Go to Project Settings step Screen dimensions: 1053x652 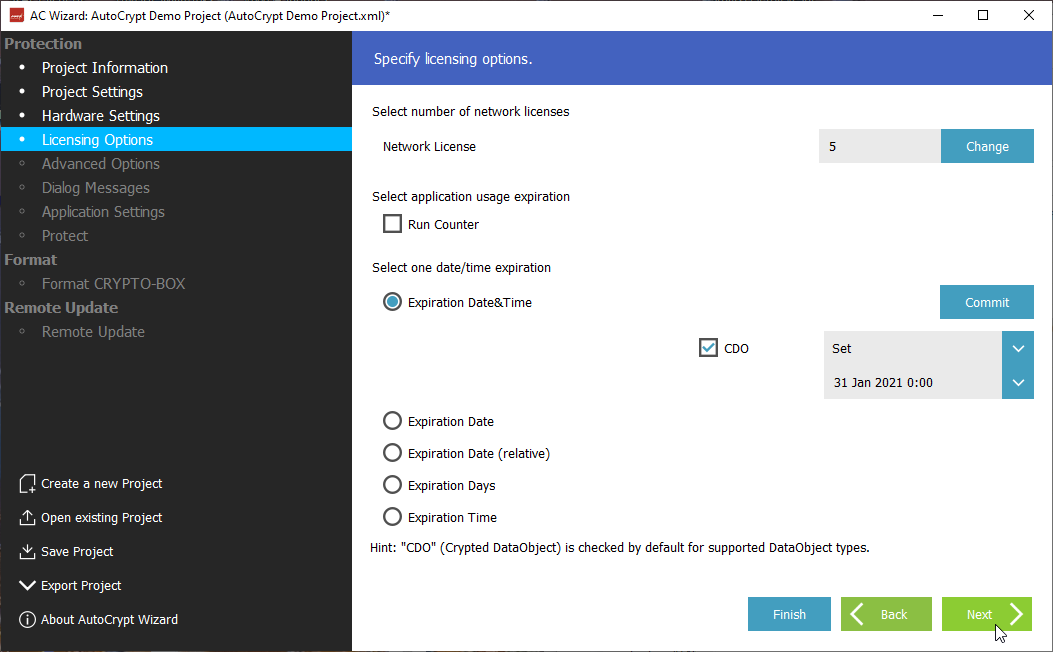coord(92,92)
